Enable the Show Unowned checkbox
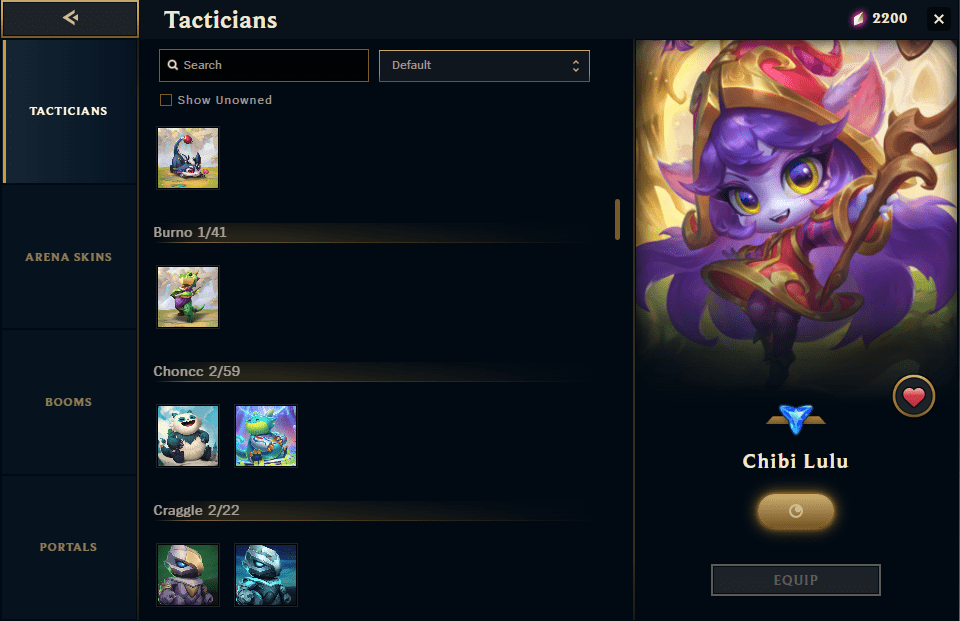 click(x=166, y=100)
